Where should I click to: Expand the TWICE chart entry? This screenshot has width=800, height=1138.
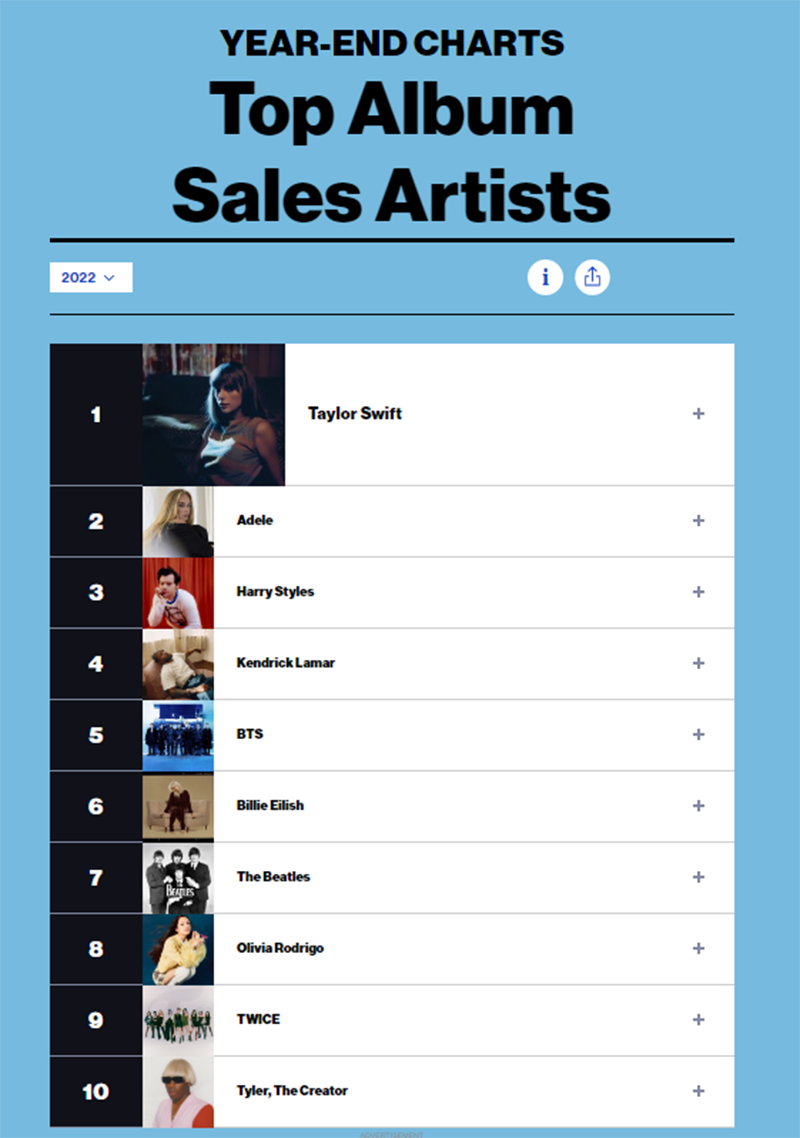point(698,1020)
